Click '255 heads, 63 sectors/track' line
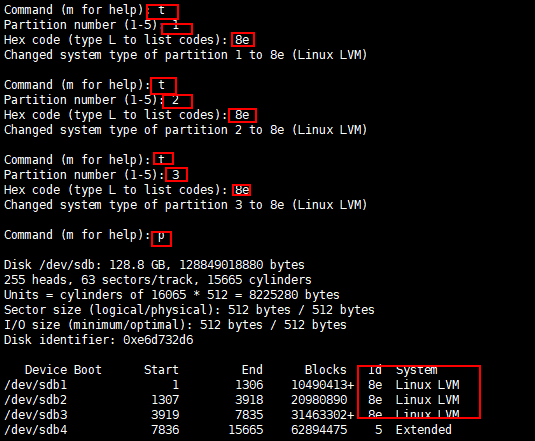535x441 pixels. pyautogui.click(x=158, y=280)
